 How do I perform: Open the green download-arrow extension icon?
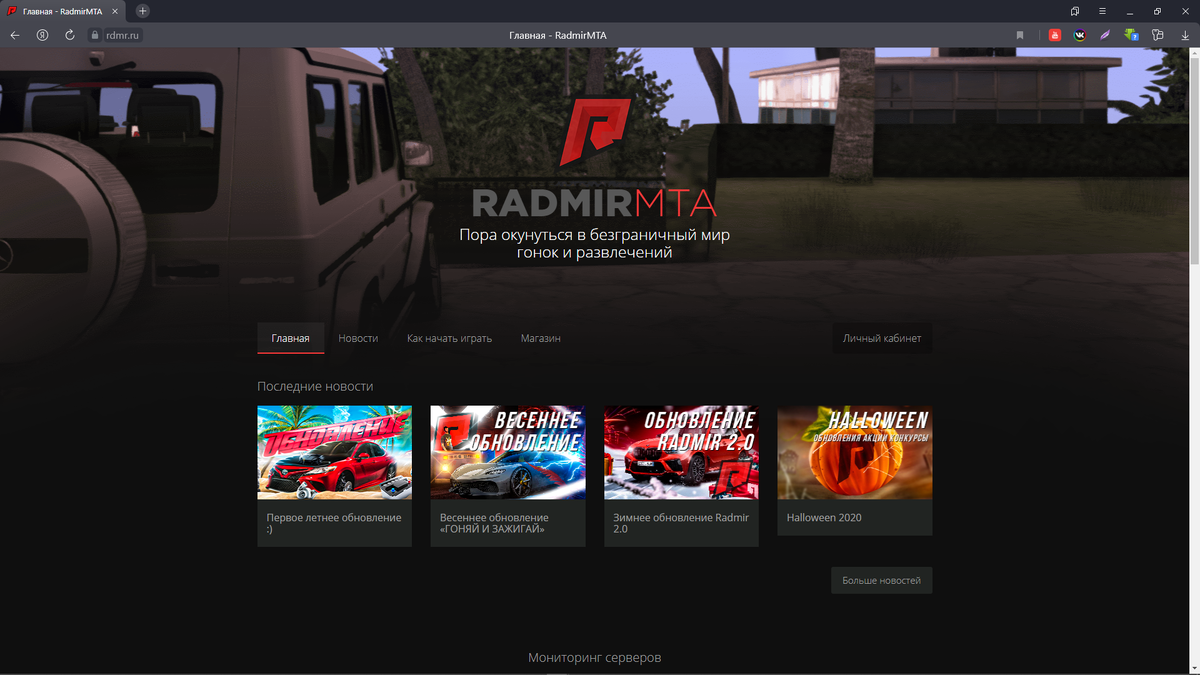1131,35
